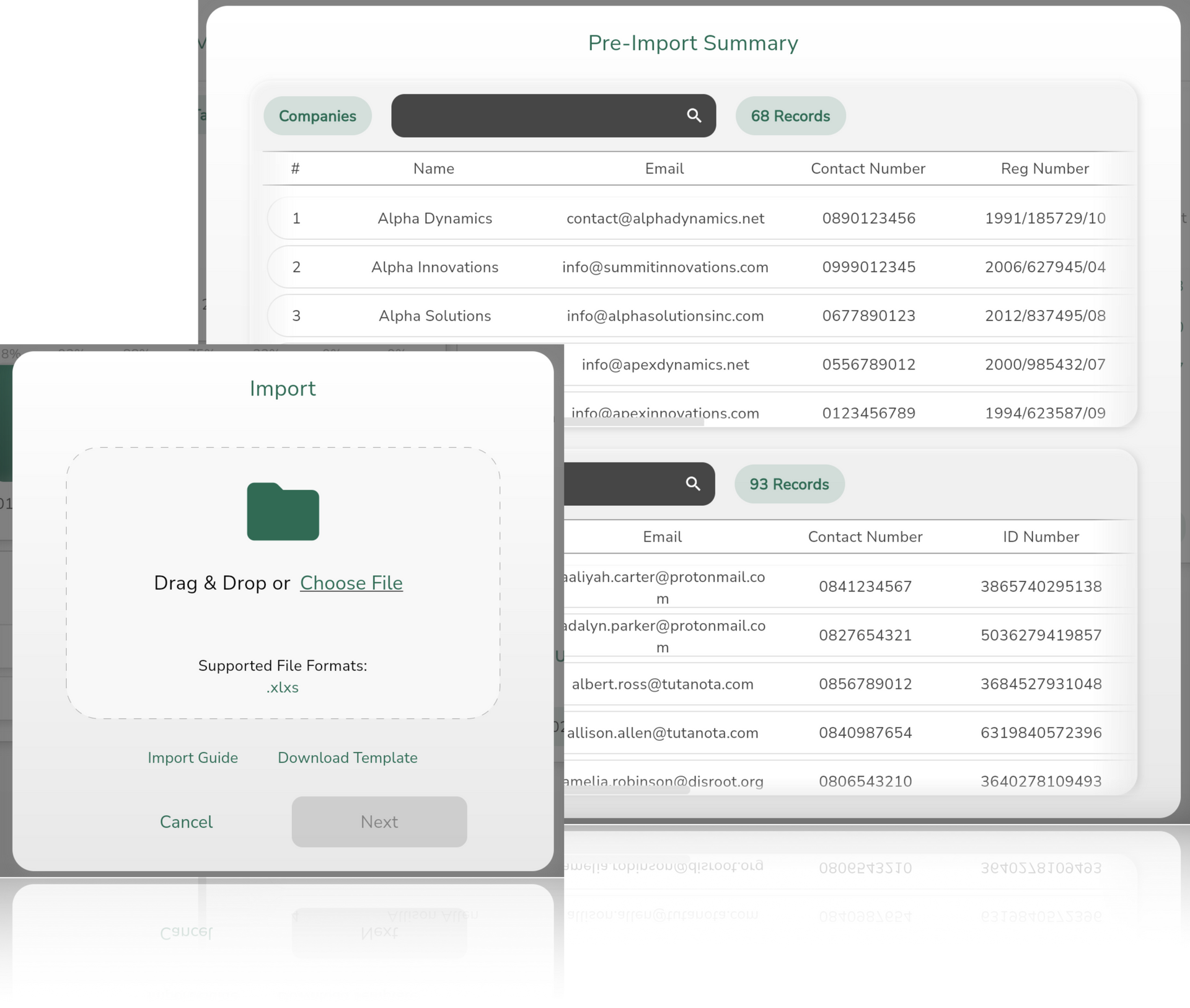Select the Alpha Dynamics row name
Screen dimensions: 1190x1008
click(x=434, y=218)
